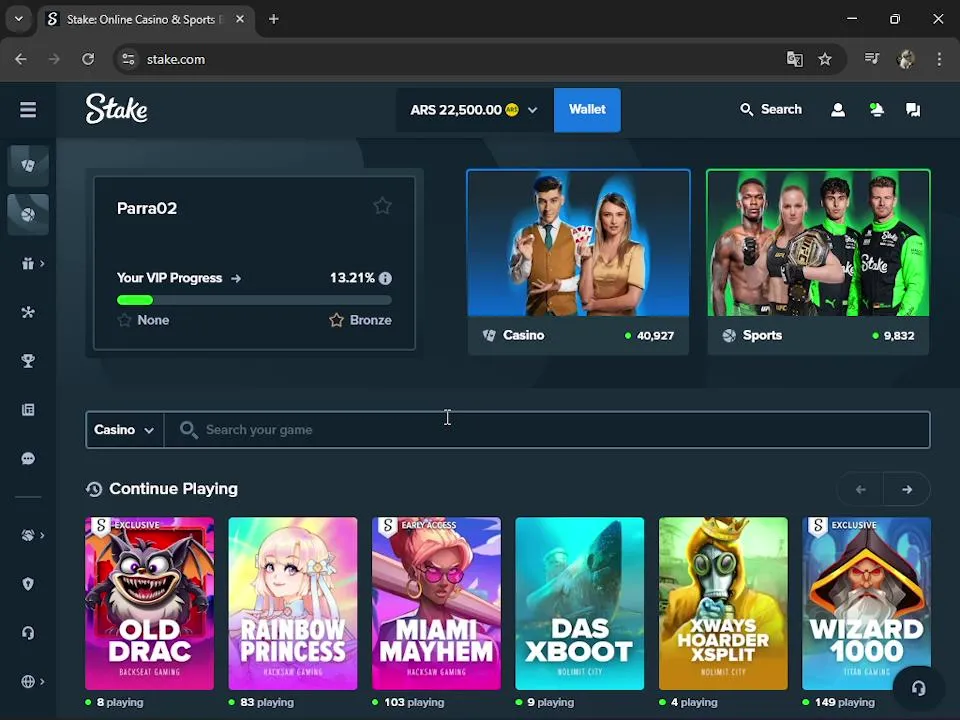The image size is (960, 720).
Task: Open the Das xBoot game
Action: tap(580, 604)
